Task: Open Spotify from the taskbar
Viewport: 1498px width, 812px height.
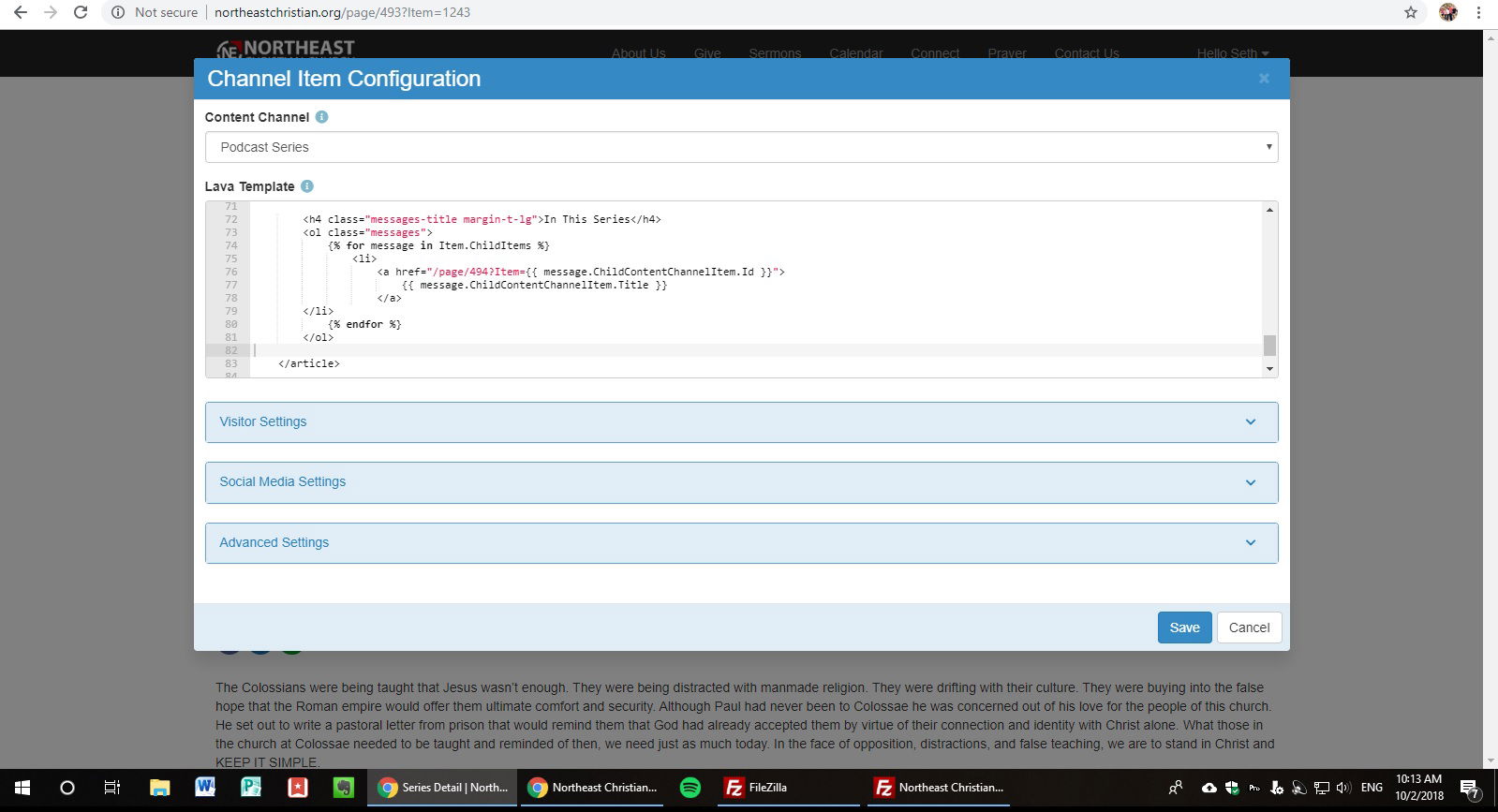Action: coord(690,788)
